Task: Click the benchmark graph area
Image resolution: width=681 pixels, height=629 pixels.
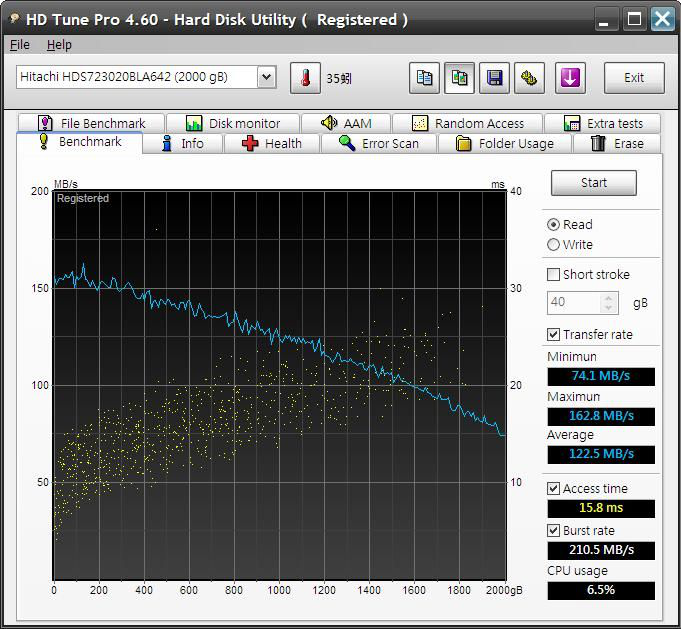Action: (280, 385)
